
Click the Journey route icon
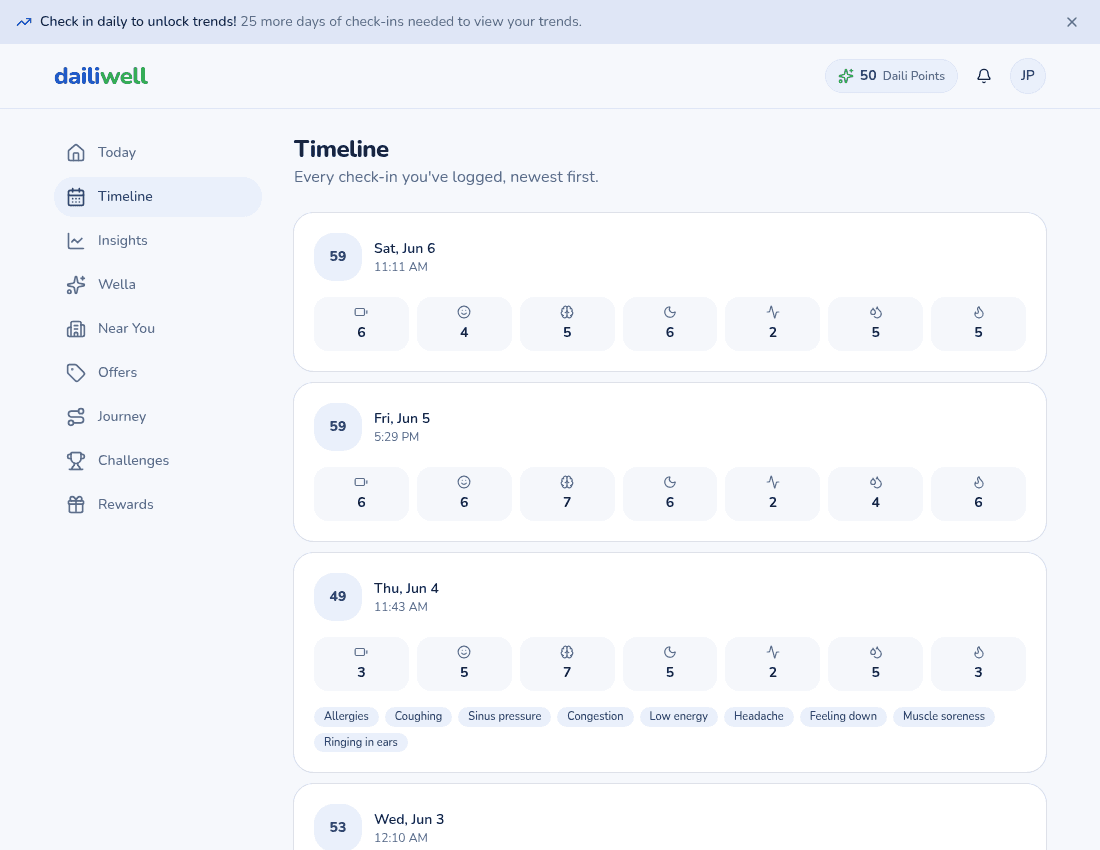click(x=76, y=417)
